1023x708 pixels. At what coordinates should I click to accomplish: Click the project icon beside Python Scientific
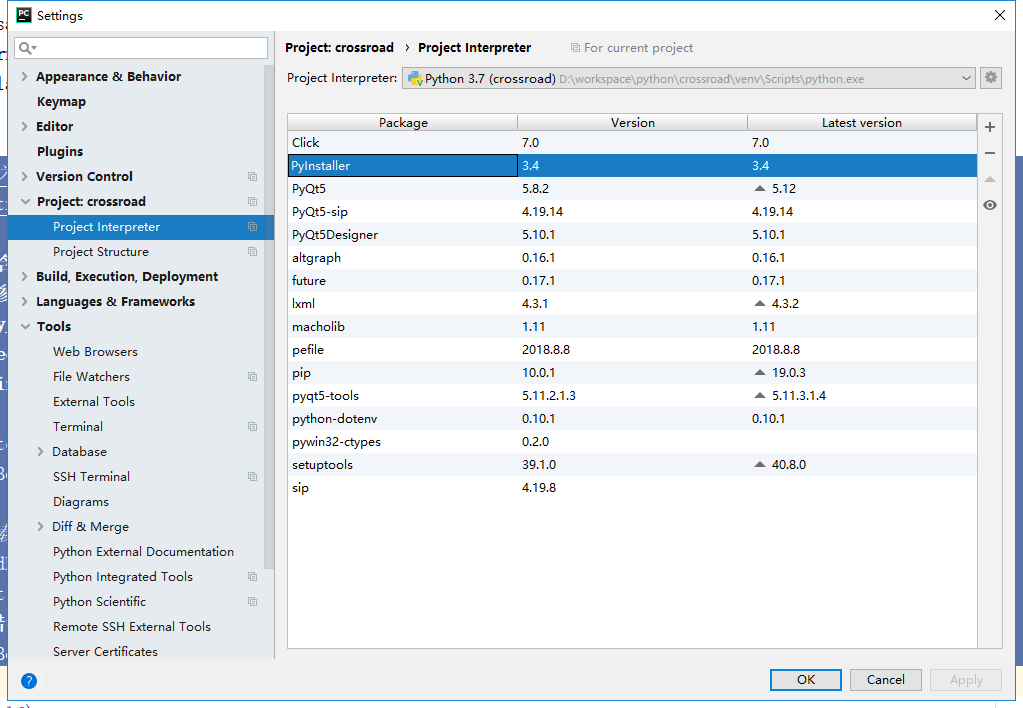[x=252, y=602]
